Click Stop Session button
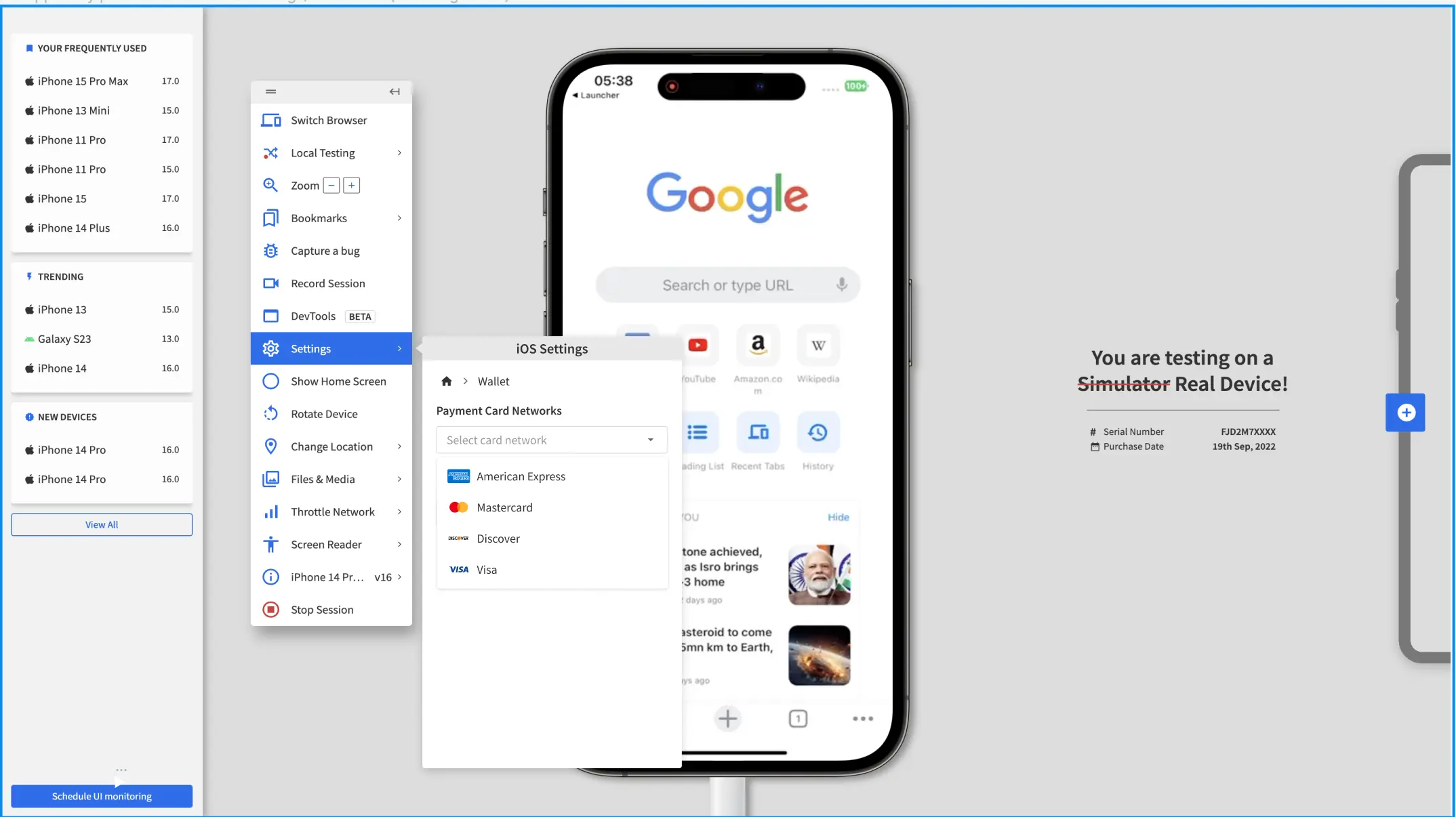The image size is (1456, 817). [x=321, y=608]
